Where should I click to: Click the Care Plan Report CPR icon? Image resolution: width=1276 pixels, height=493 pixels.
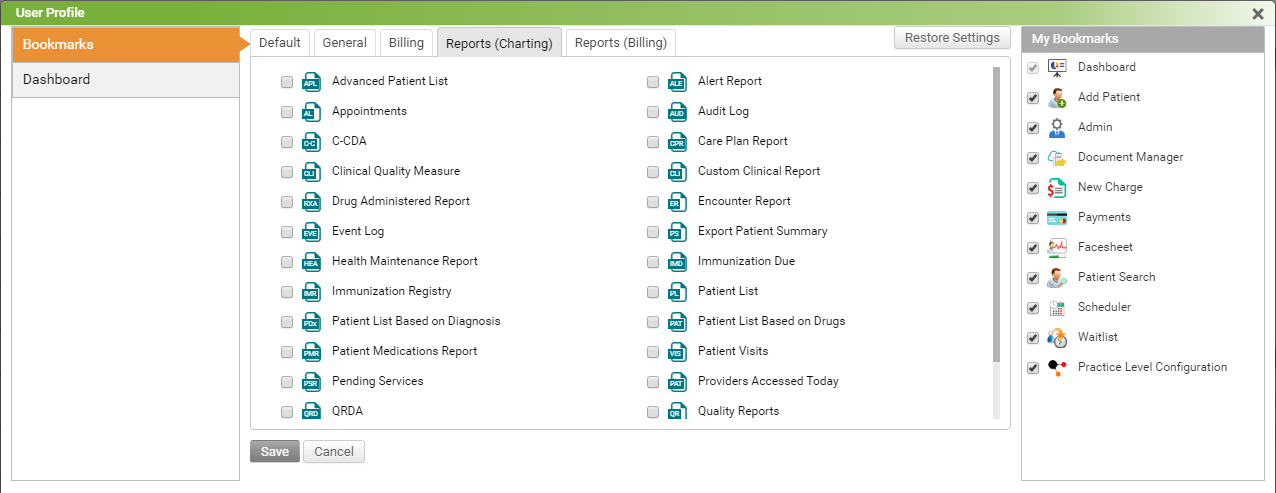coord(677,142)
